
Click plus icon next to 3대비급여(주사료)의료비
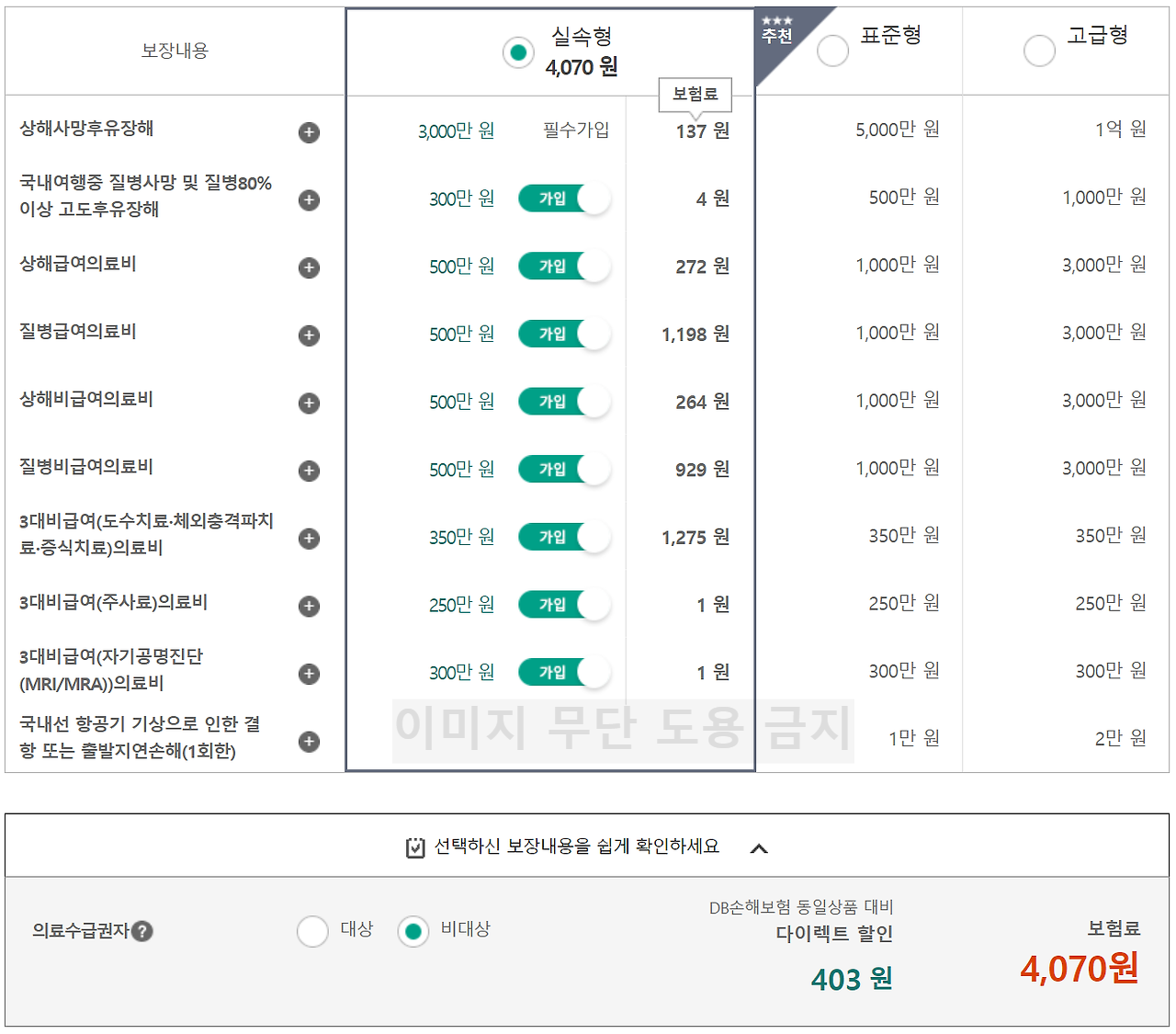pos(309,606)
